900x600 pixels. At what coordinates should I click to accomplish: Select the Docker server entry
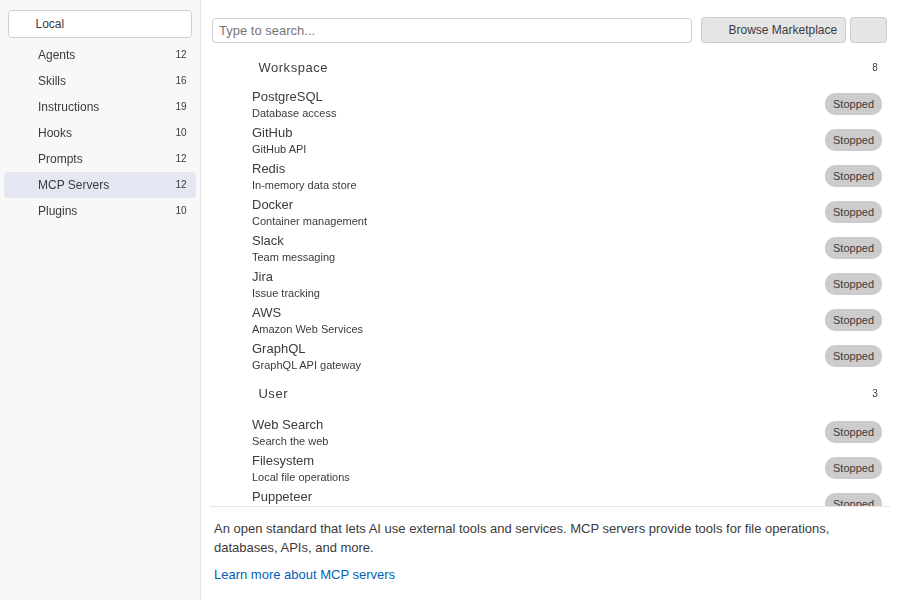(550, 212)
